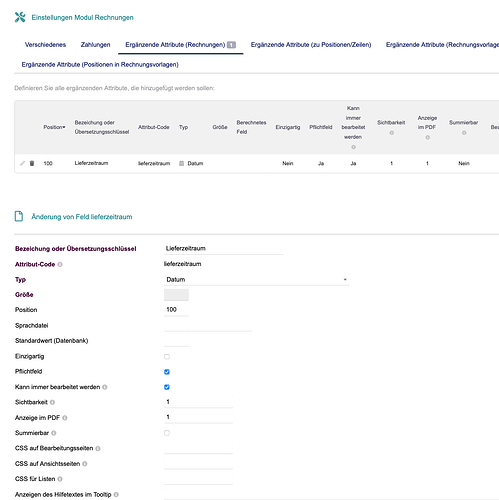The height and width of the screenshot is (500, 499).
Task: Click the info icon beside Attribut-Code label
Action: [x=60, y=264]
